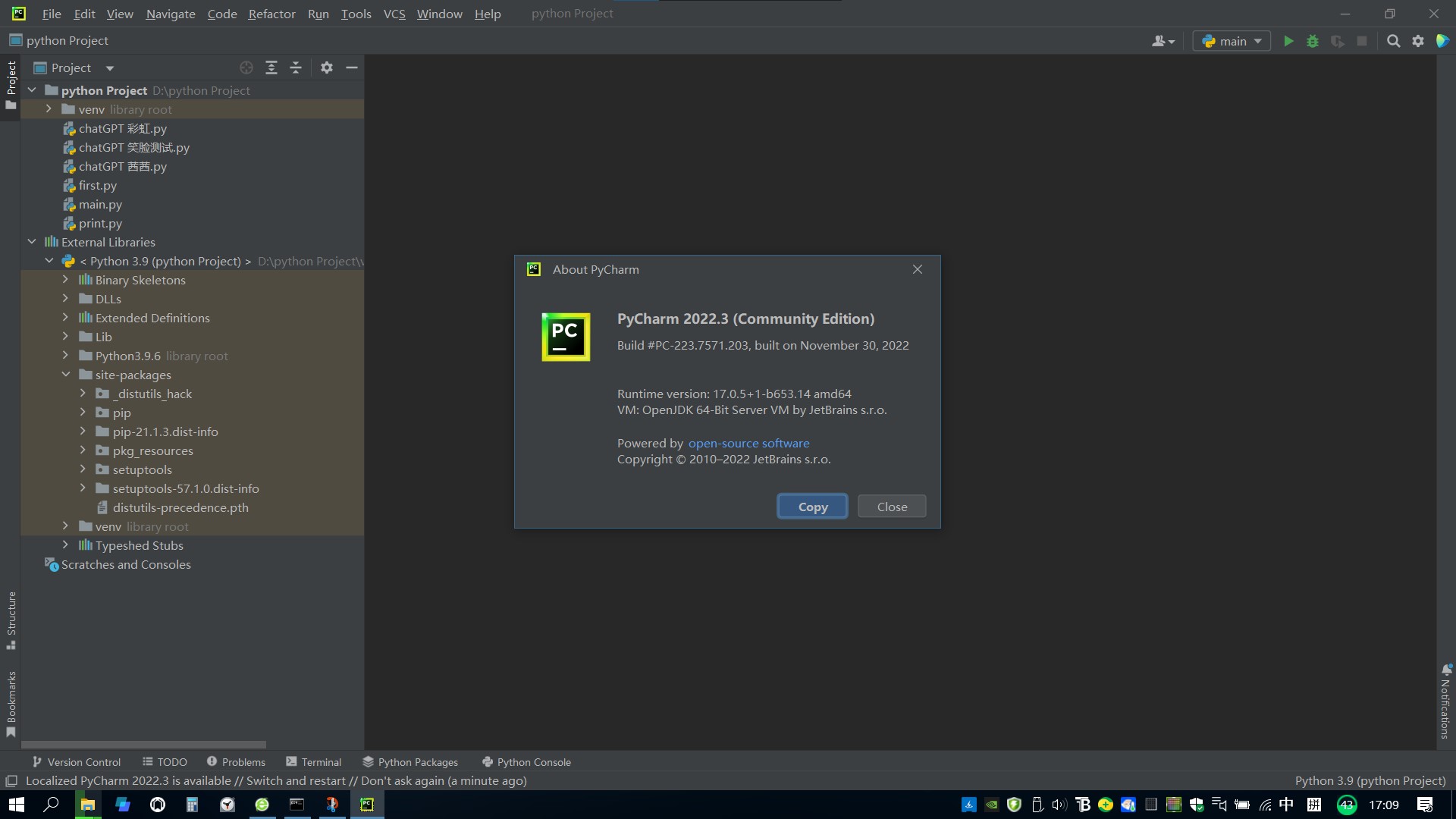The height and width of the screenshot is (819, 1456).
Task: Open the Refactor menu
Action: (x=271, y=14)
